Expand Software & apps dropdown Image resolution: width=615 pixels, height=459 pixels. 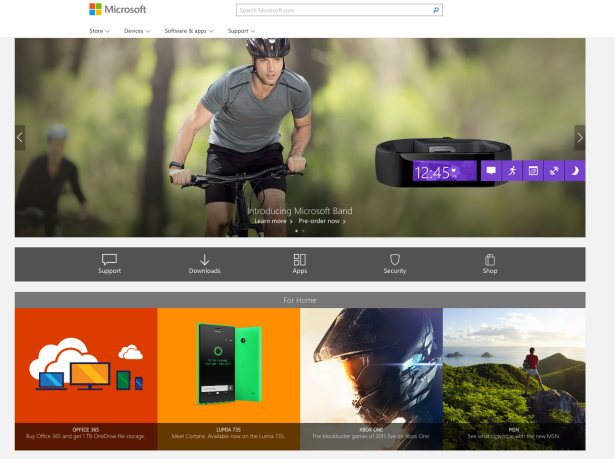click(x=189, y=31)
